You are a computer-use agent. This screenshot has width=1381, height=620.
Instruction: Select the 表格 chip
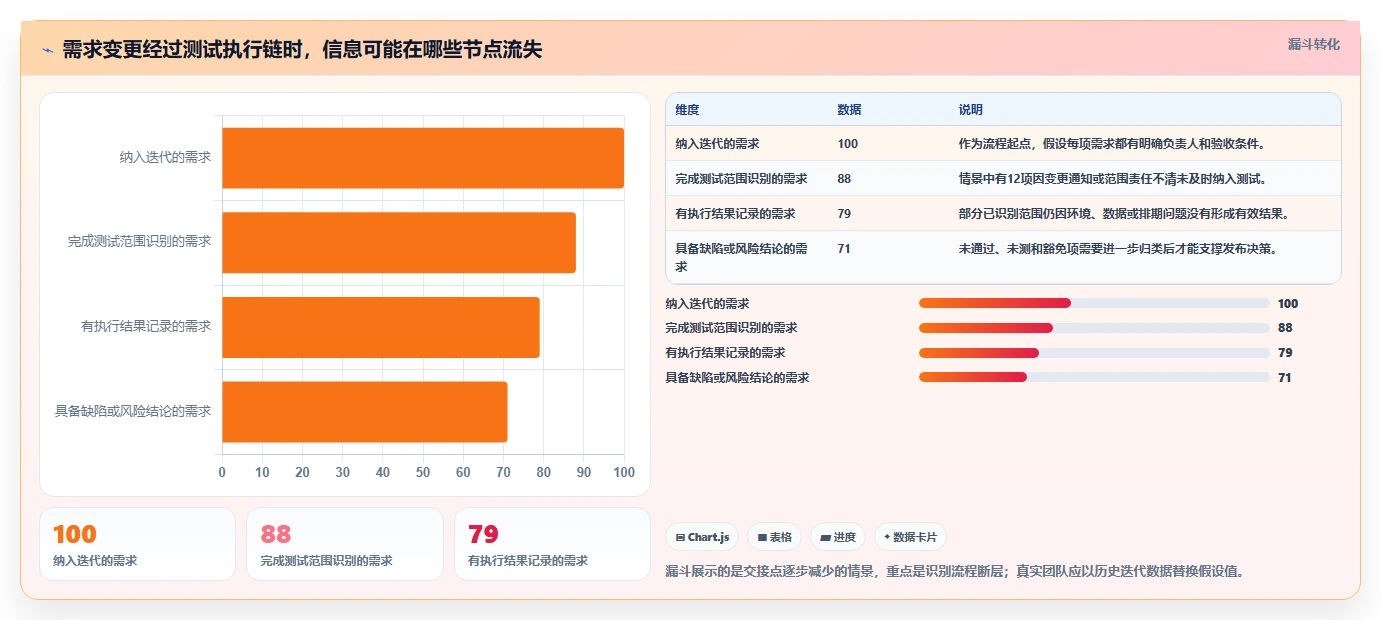(x=774, y=537)
